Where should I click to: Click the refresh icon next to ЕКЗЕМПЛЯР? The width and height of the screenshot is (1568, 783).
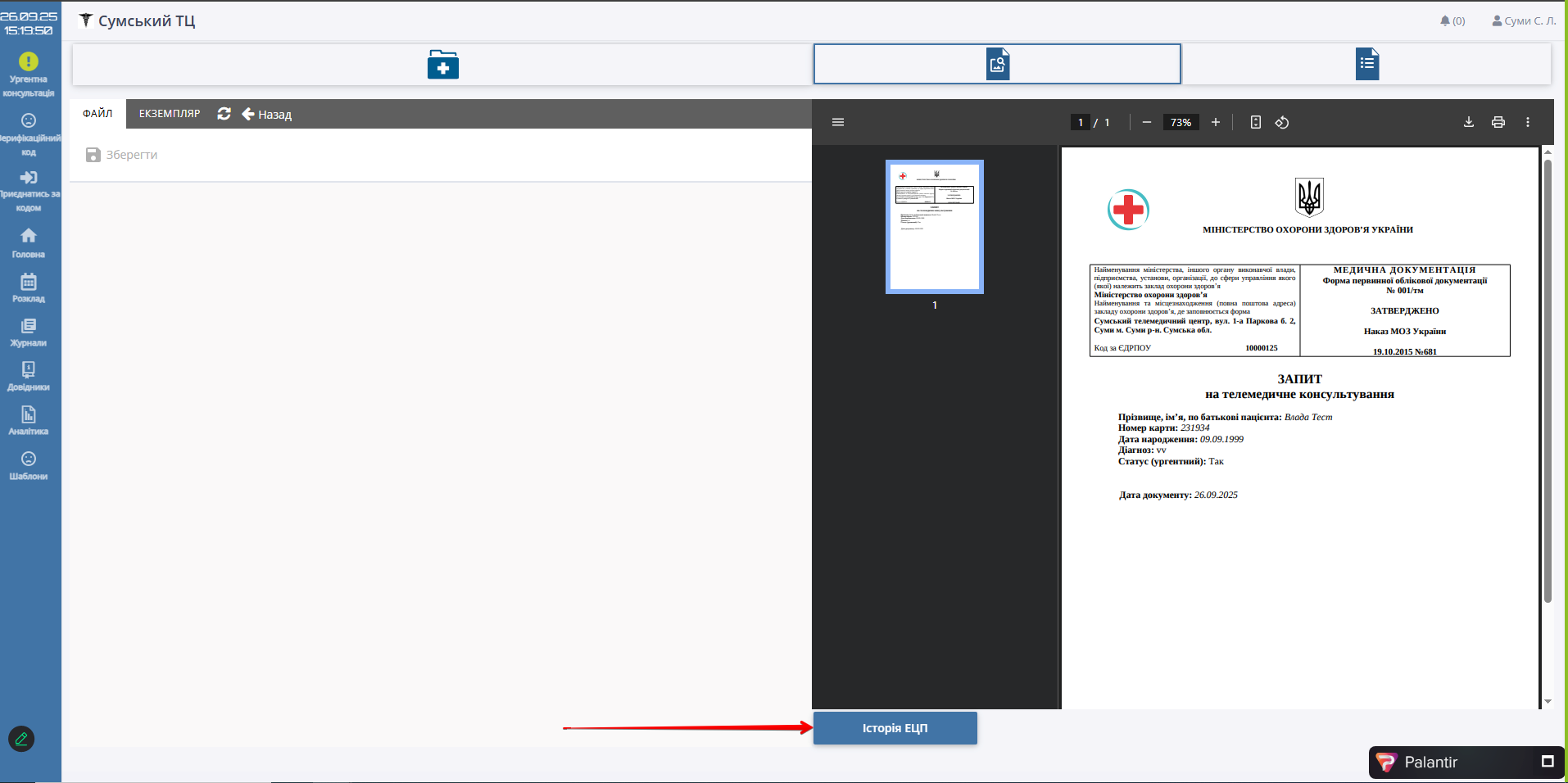224,114
